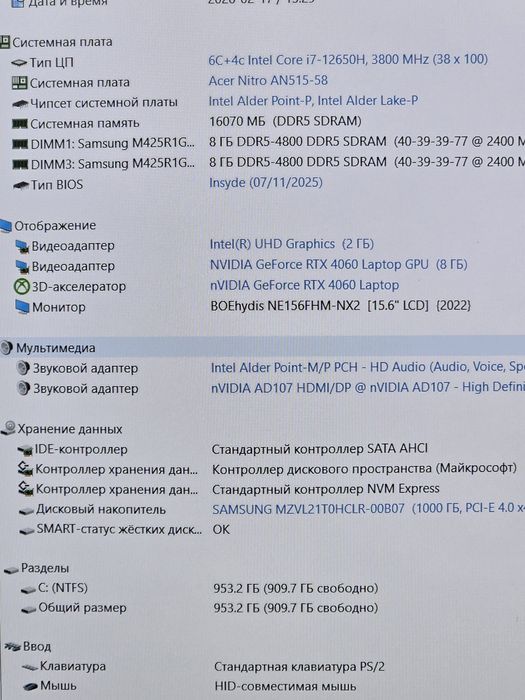525x700 pixels.
Task: Click the keyboard icon beside Клавиатура
Action: (x=30, y=668)
